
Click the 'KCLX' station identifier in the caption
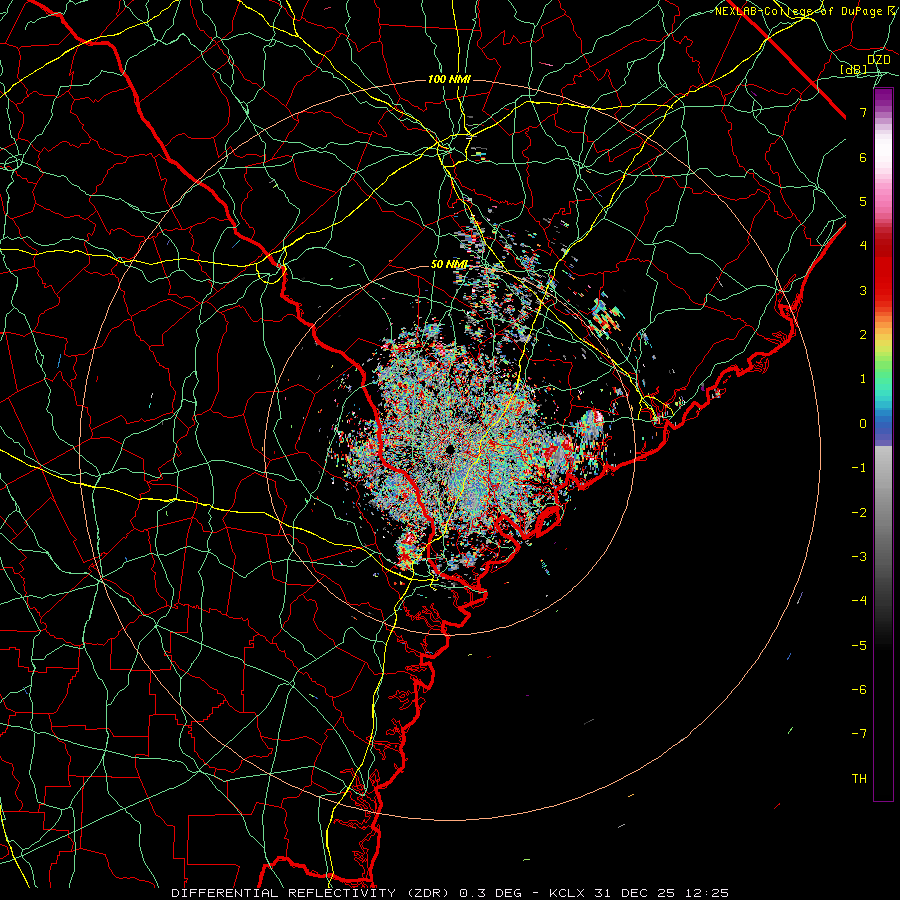click(567, 893)
